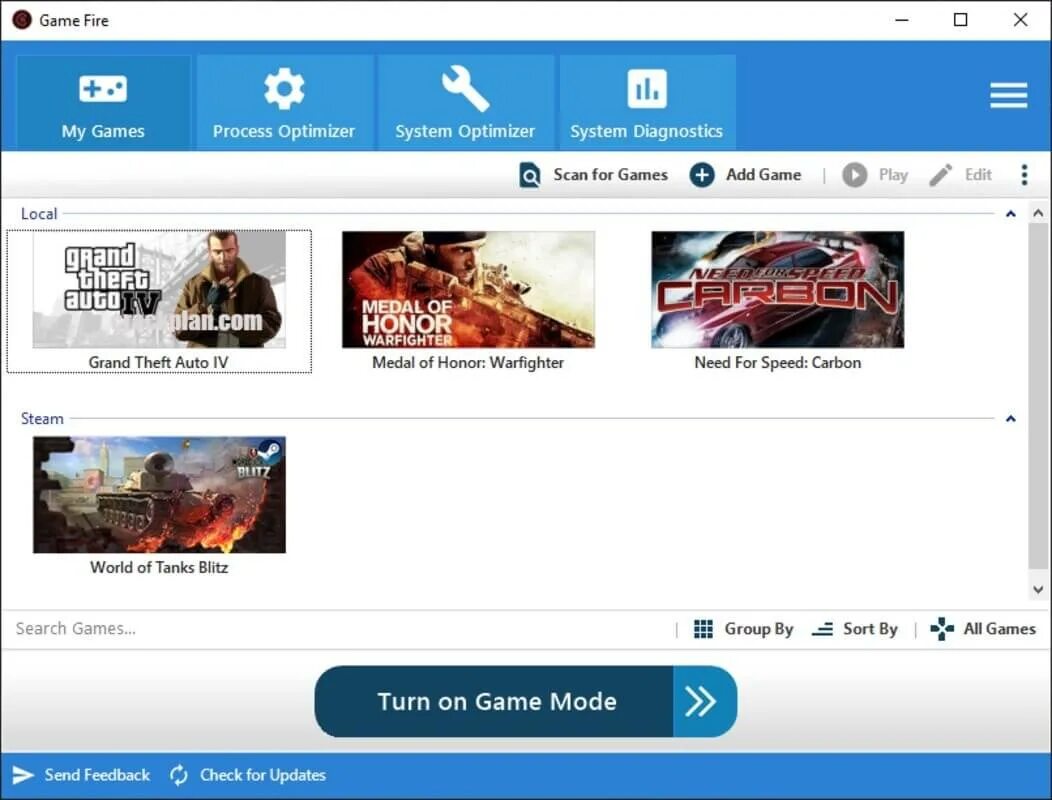The image size is (1052, 800).
Task: Click the Check for Updates refresh icon
Action: click(x=178, y=775)
